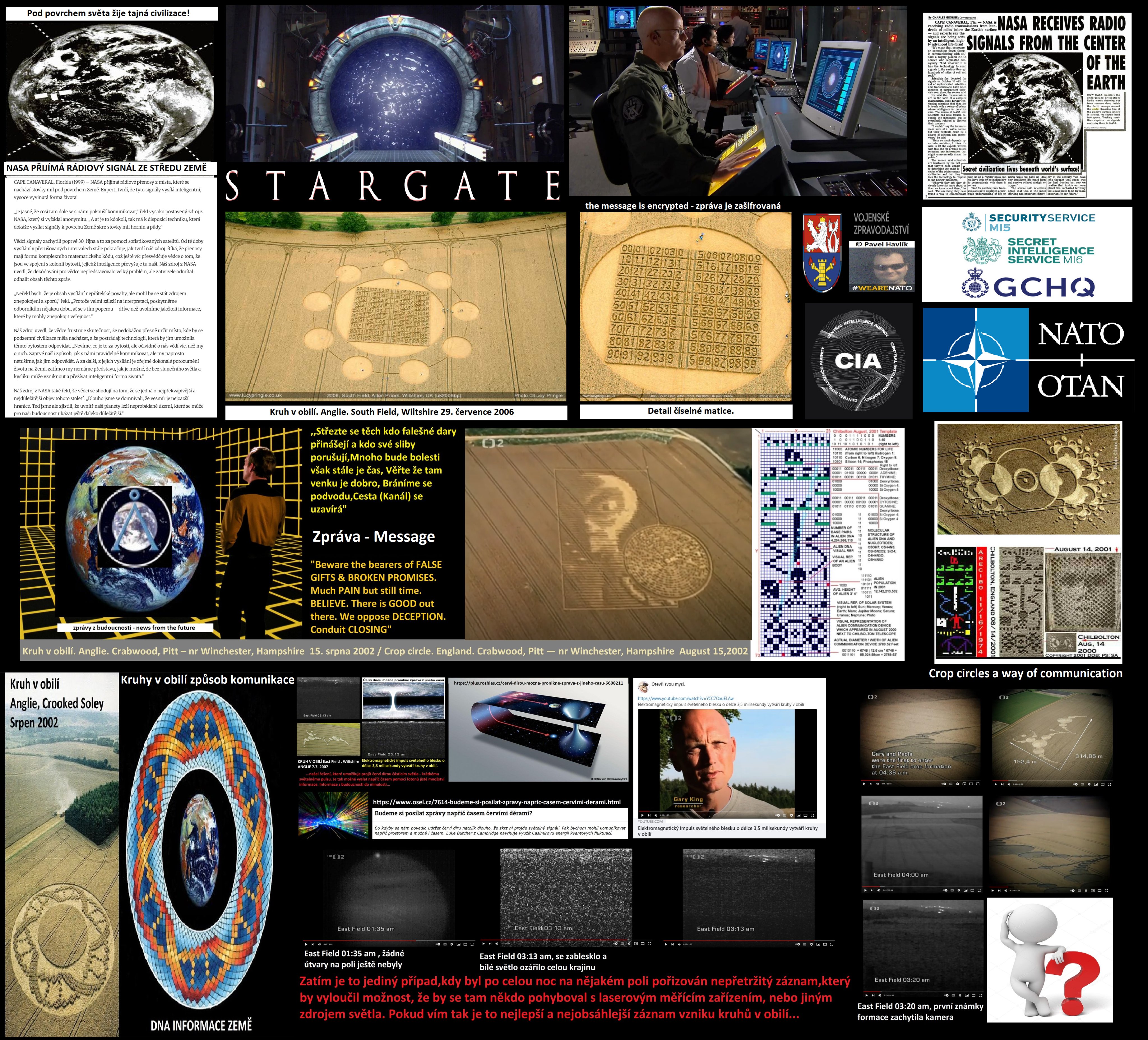1148x1040 pixels.
Task: Go fullscreen on Gary King video player
Action: tap(813, 815)
